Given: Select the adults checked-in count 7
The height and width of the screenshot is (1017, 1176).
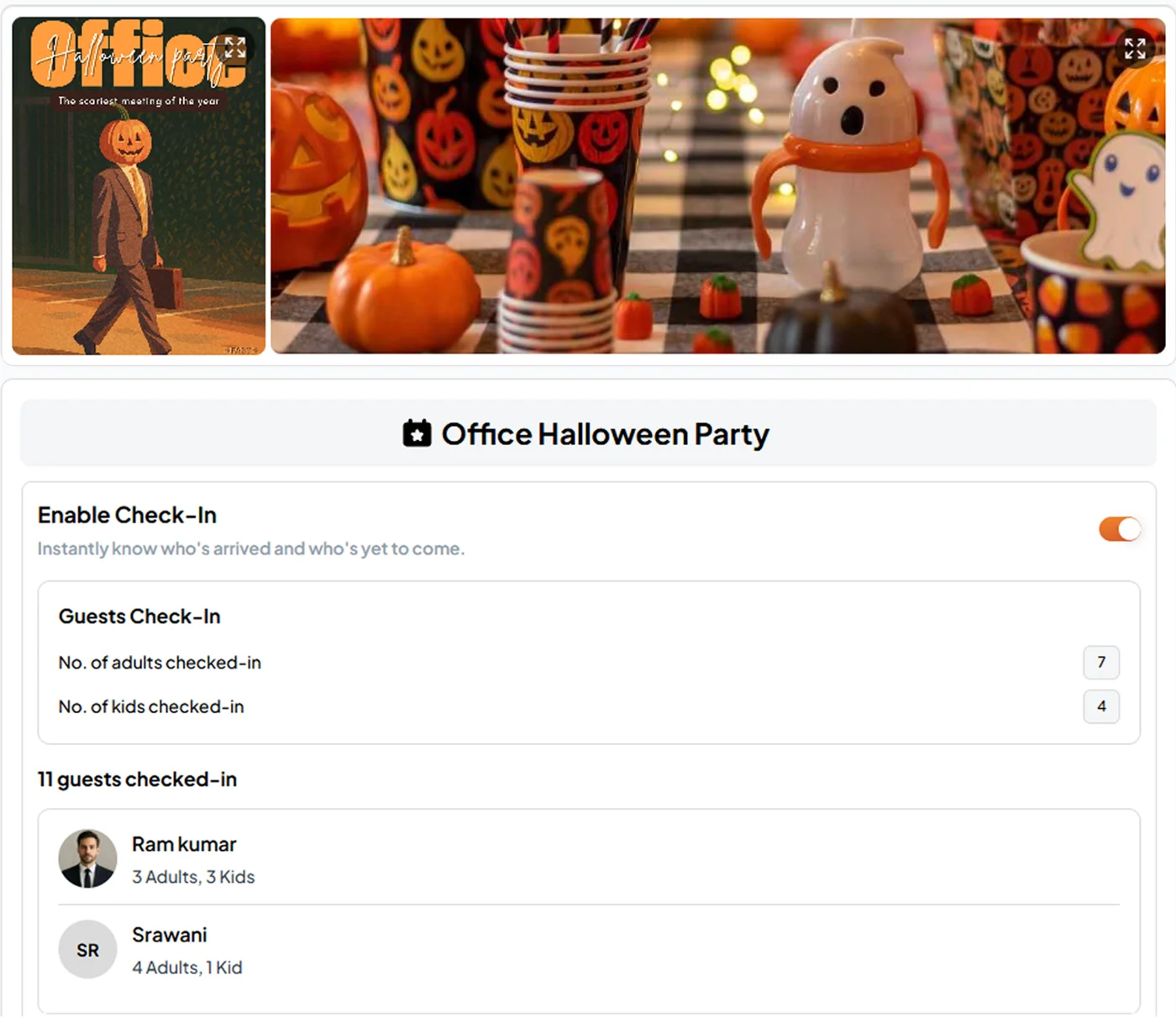Looking at the screenshot, I should [1101, 663].
